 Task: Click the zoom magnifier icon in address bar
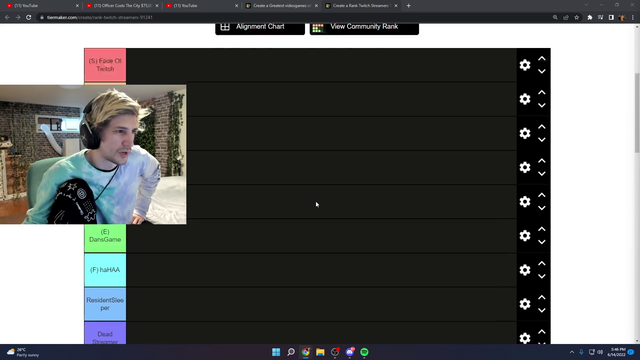point(555,18)
